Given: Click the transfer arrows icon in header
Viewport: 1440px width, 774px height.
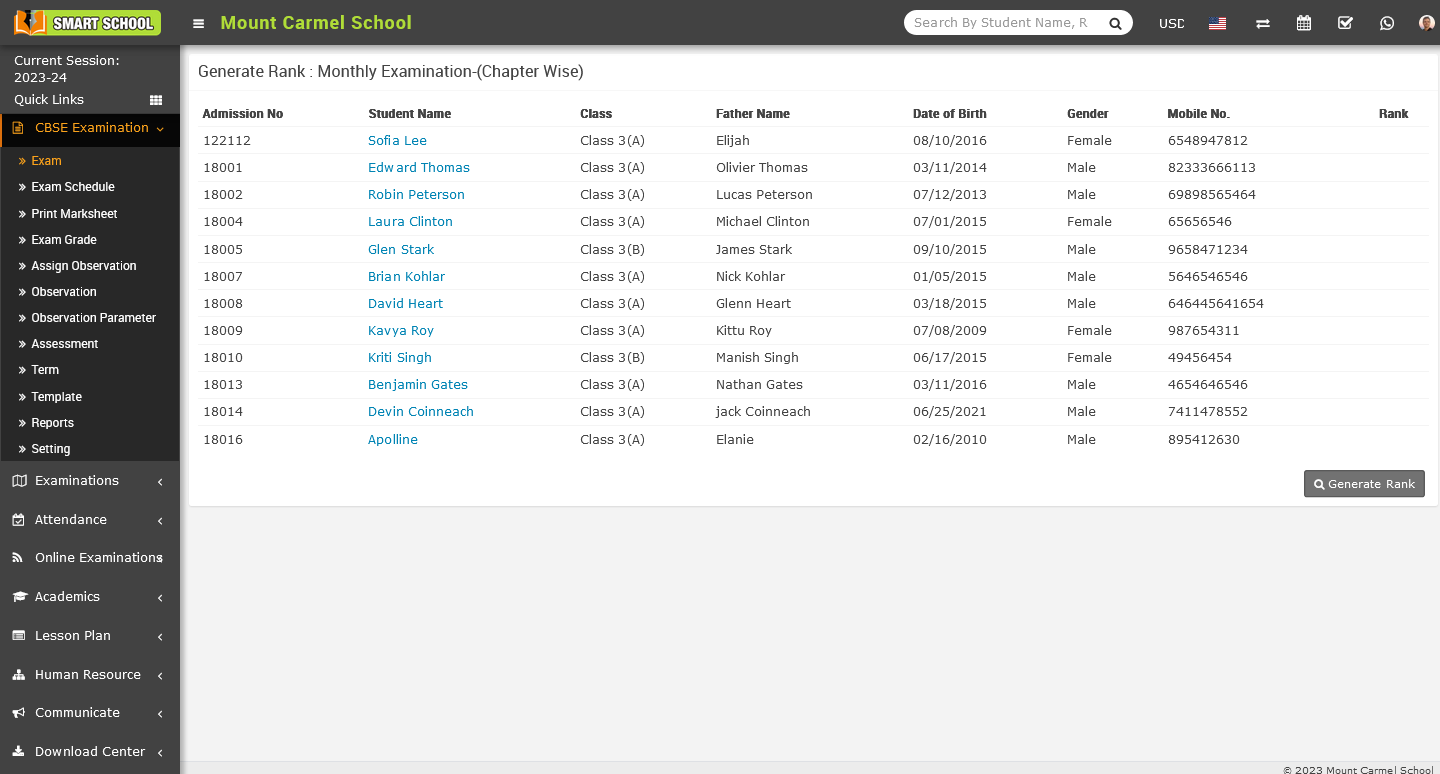Looking at the screenshot, I should point(1262,22).
